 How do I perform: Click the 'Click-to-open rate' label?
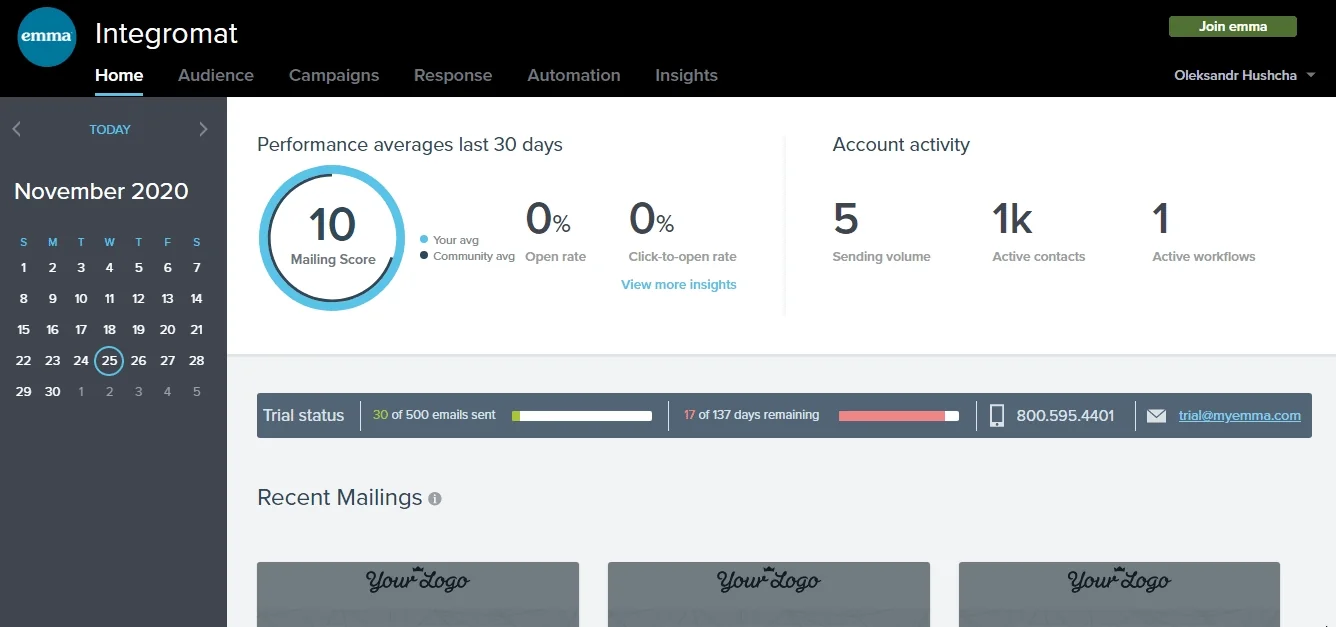(x=683, y=257)
